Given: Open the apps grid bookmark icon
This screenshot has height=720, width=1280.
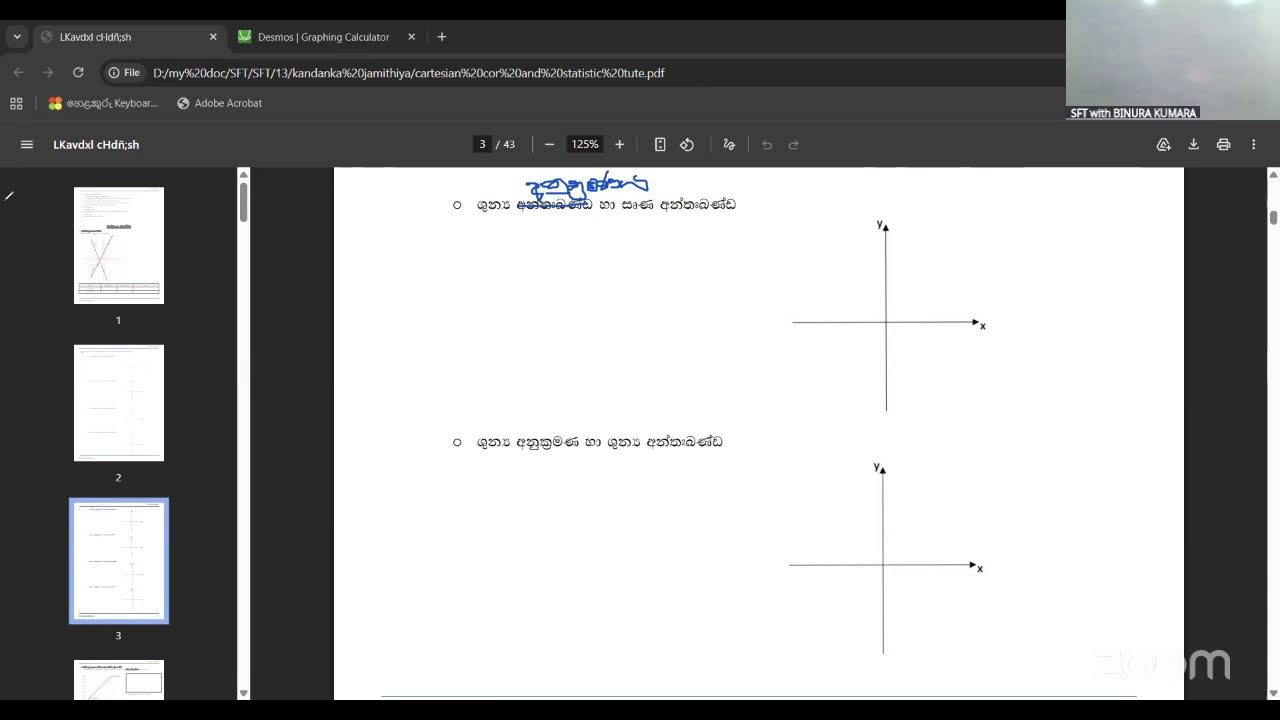Looking at the screenshot, I should (16, 103).
